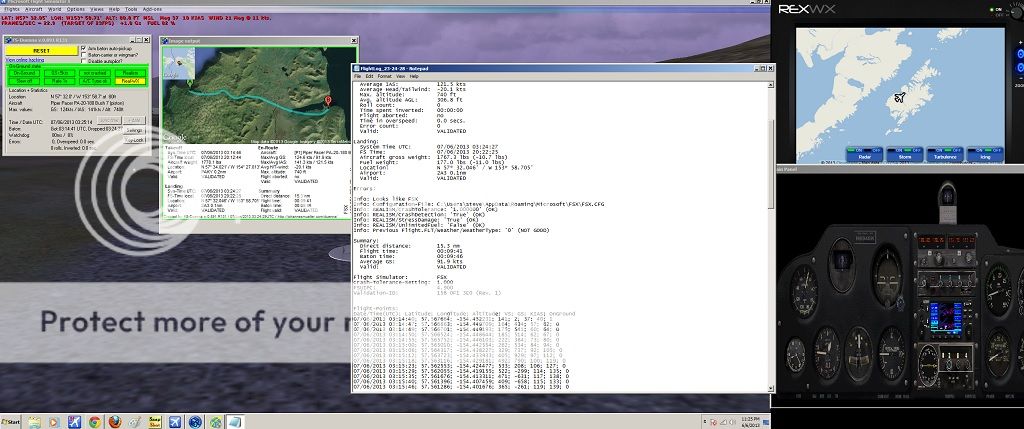
Task: Click the aircraft icon on REX WX map
Action: point(900,98)
